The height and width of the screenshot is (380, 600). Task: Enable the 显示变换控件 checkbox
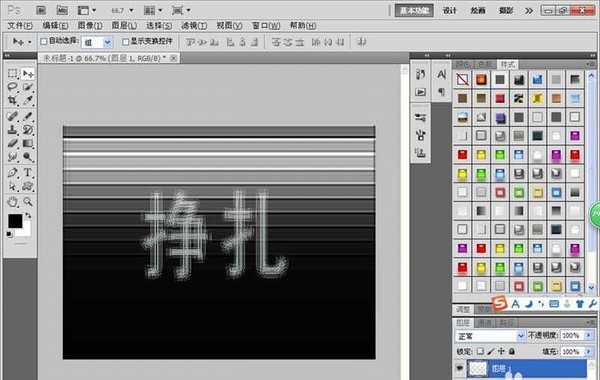pyautogui.click(x=126, y=41)
